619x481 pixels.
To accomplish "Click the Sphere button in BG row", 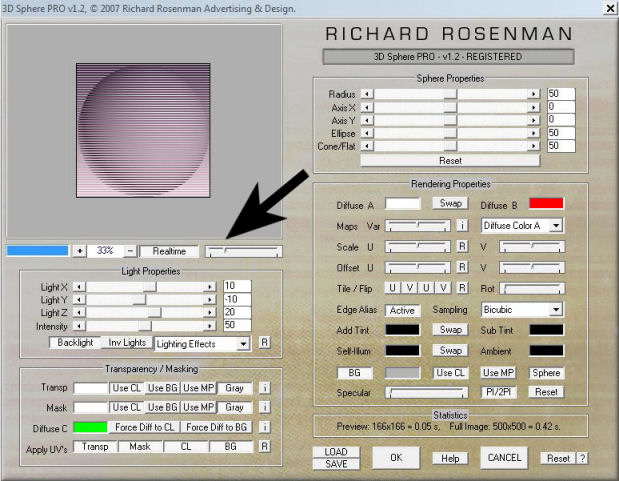I will click(546, 372).
